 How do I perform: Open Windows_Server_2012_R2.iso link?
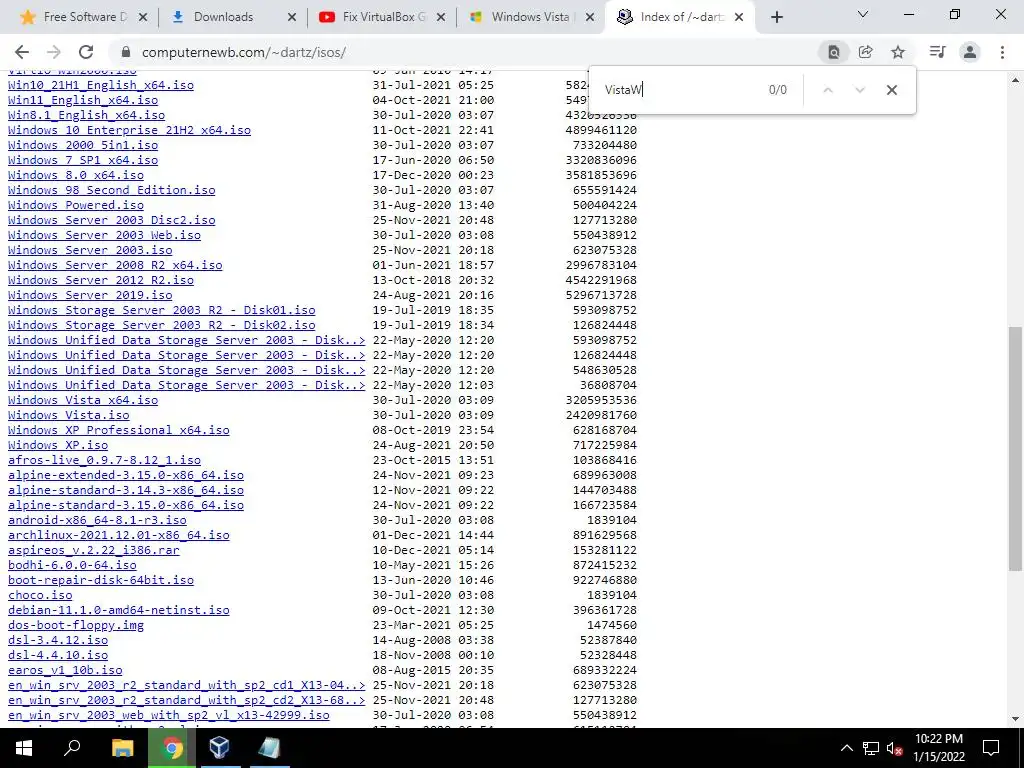click(x=101, y=280)
